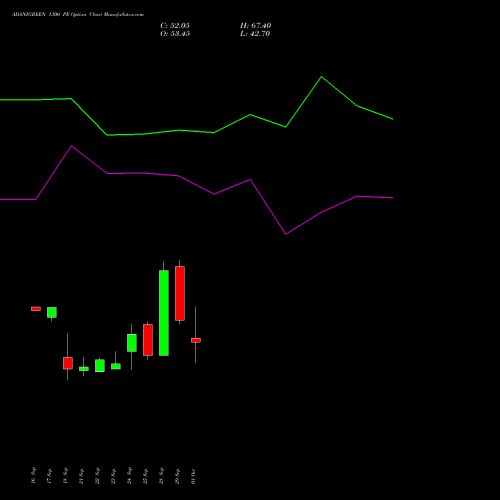
Task: Click the lowest trough of the purple line
Action: coord(286,234)
